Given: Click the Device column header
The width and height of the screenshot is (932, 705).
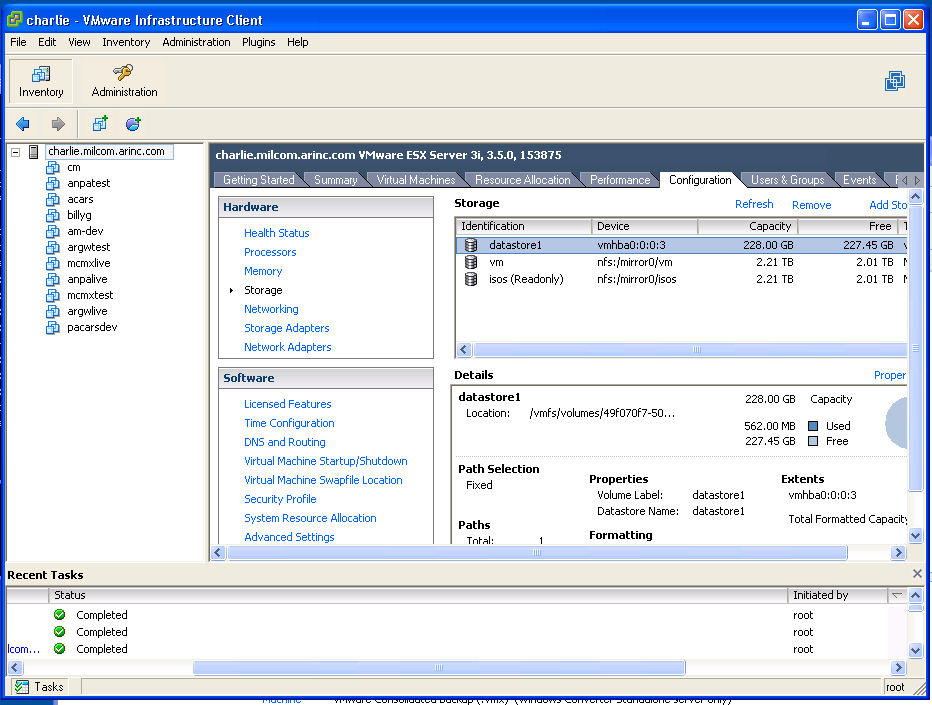Looking at the screenshot, I should [x=644, y=226].
